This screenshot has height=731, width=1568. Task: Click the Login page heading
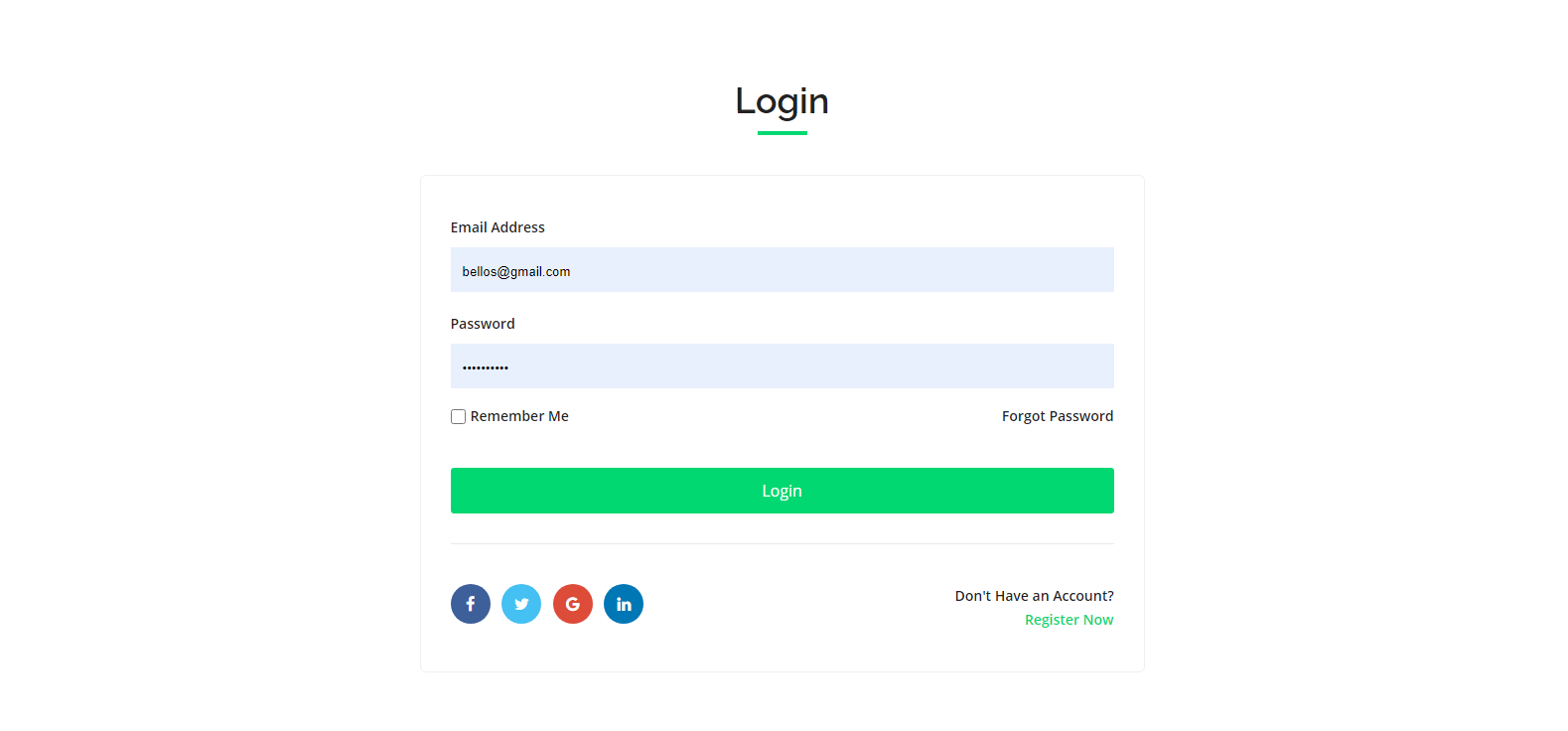point(783,101)
